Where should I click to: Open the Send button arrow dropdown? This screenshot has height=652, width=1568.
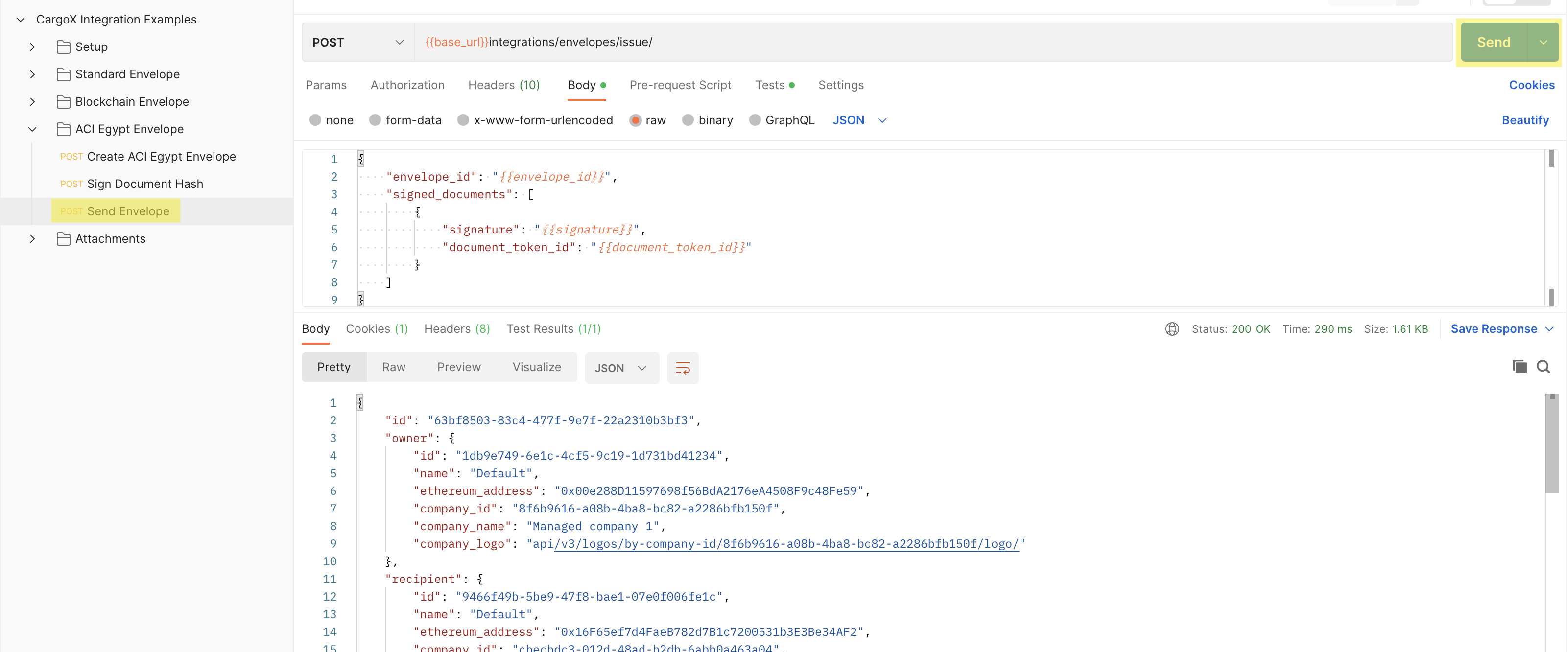point(1543,43)
